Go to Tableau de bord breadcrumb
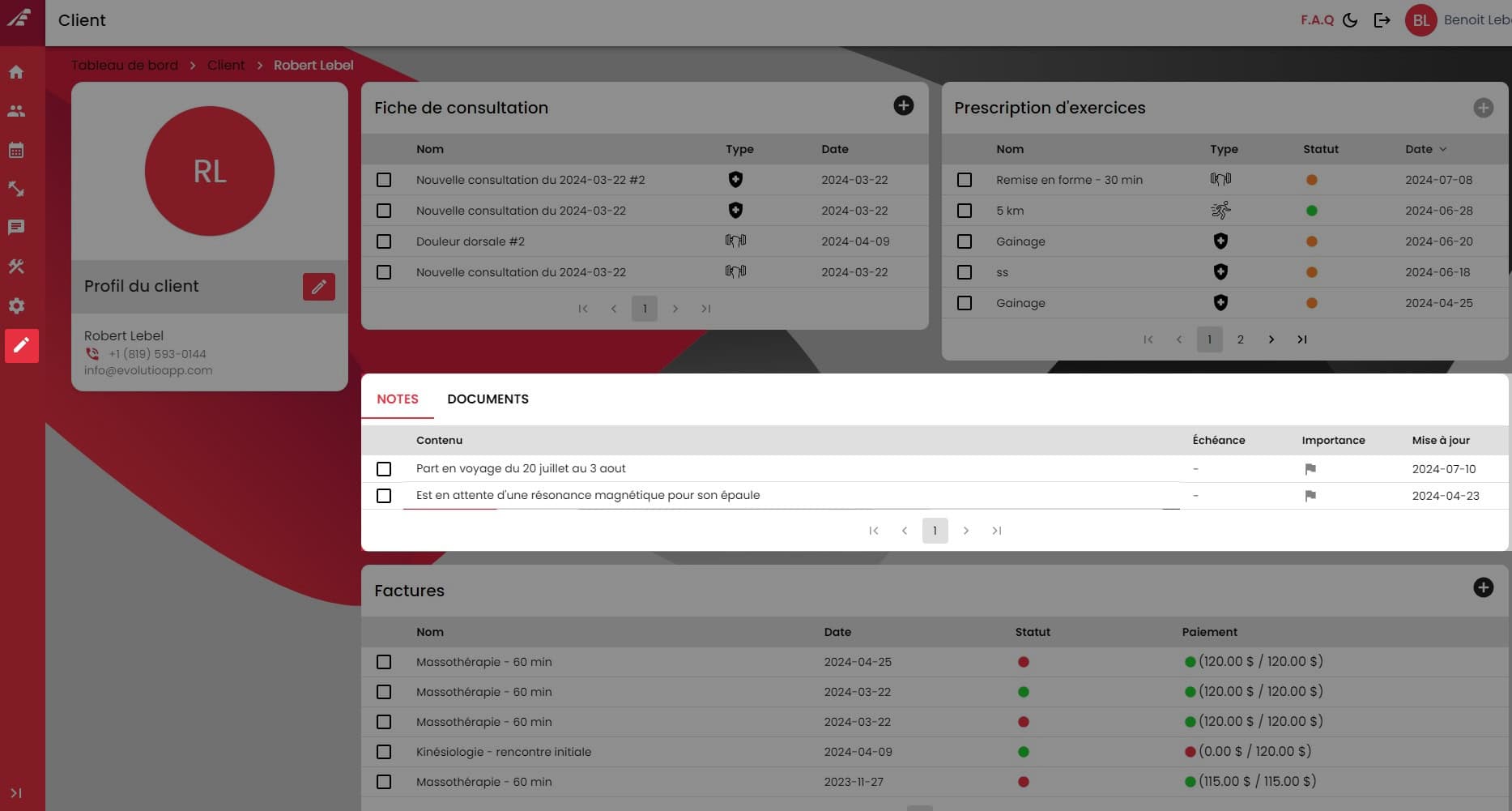This screenshot has height=811, width=1512. pos(125,65)
